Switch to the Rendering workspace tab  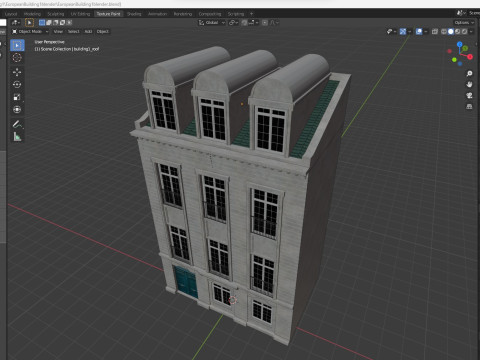click(183, 14)
